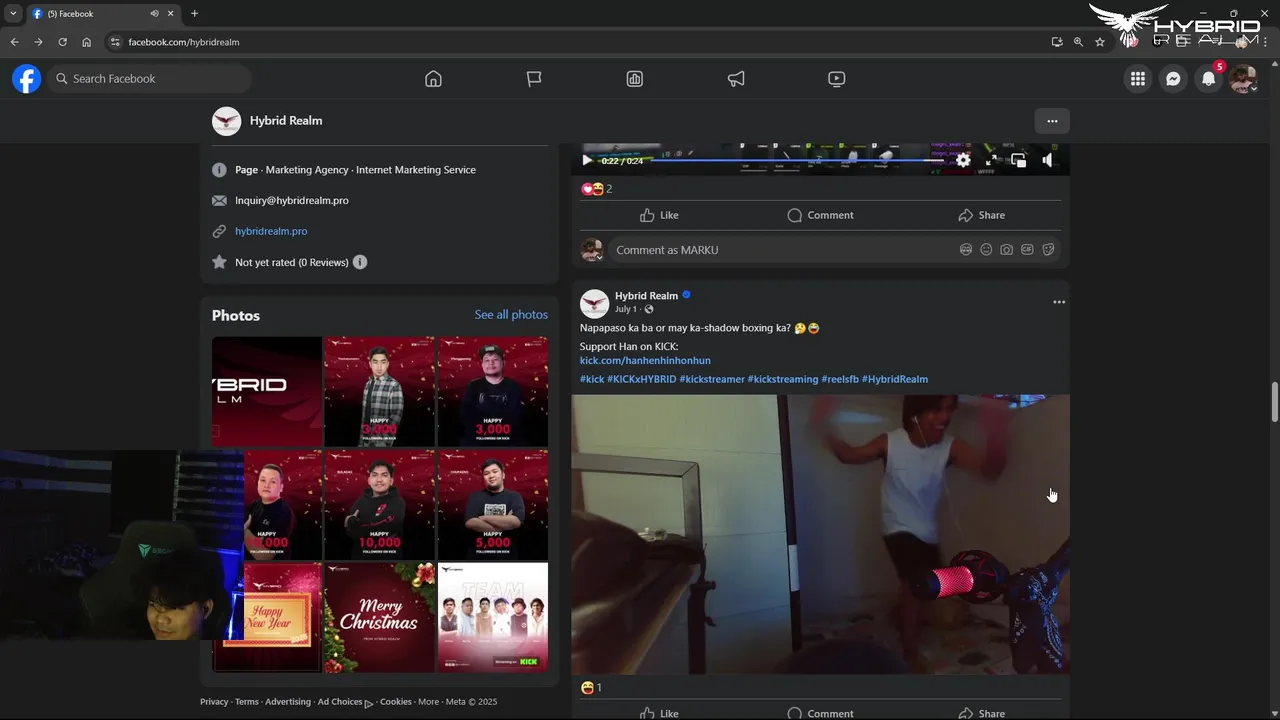Image resolution: width=1280 pixels, height=720 pixels.
Task: Open the Chrome tab search dropdown
Action: [13, 14]
